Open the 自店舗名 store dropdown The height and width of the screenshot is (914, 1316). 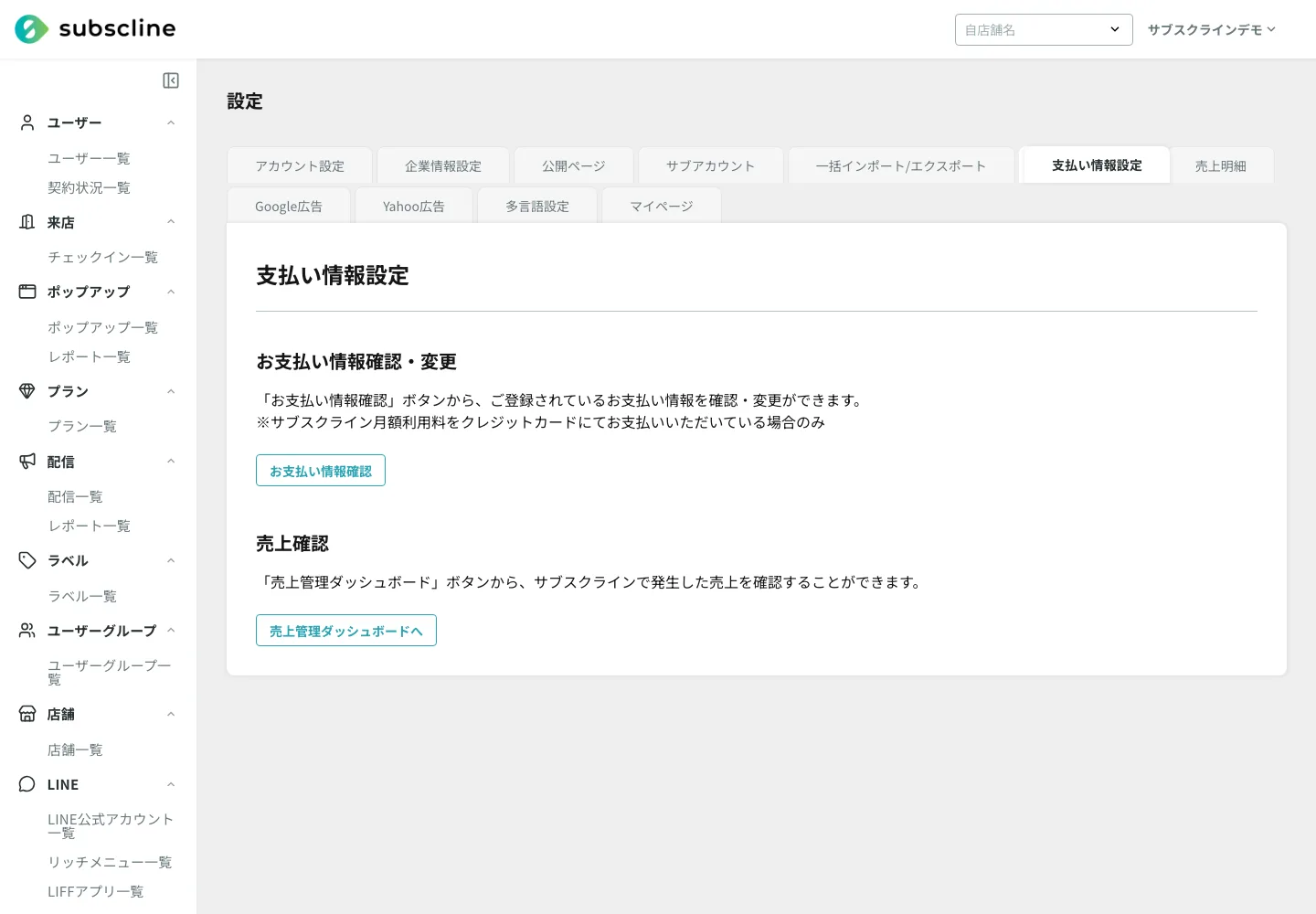(1044, 29)
